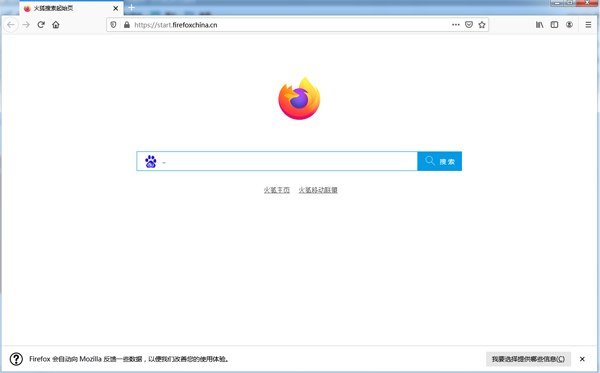Viewport: 600px width, 373px height.
Task: Open the 火狐主页 link
Action: point(277,190)
